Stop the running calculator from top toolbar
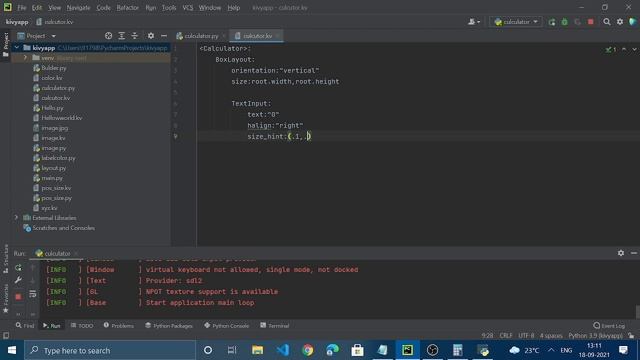 [591, 22]
